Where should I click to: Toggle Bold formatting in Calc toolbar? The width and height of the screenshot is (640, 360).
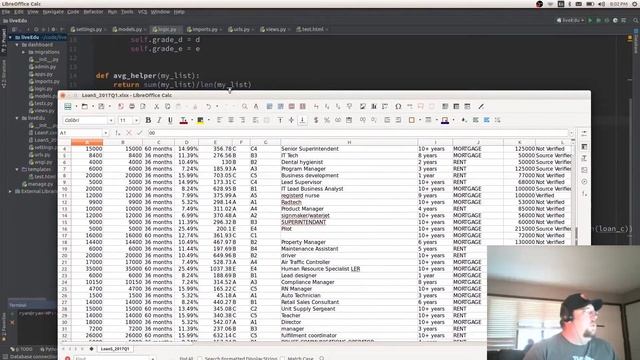coord(148,120)
